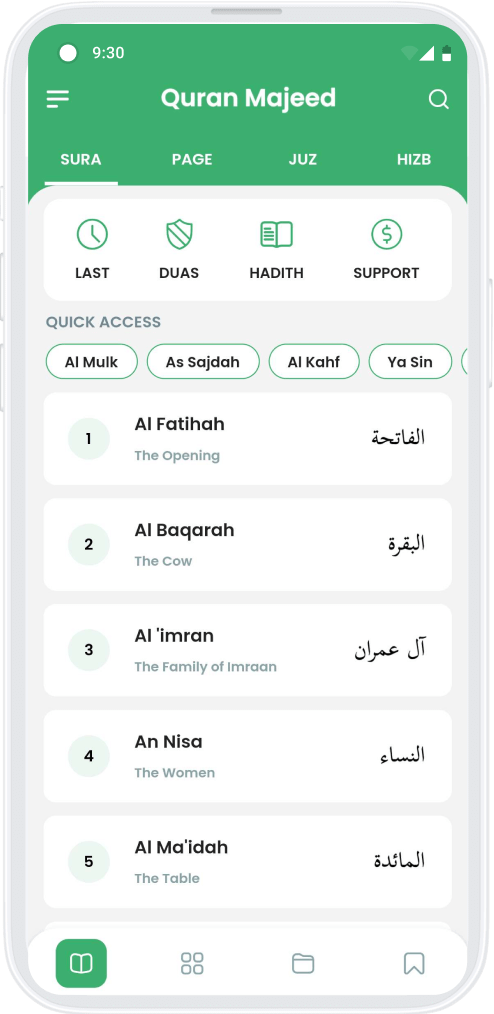494x1014 pixels.
Task: Tap the As Sajdah quick access chip
Action: [x=203, y=361]
